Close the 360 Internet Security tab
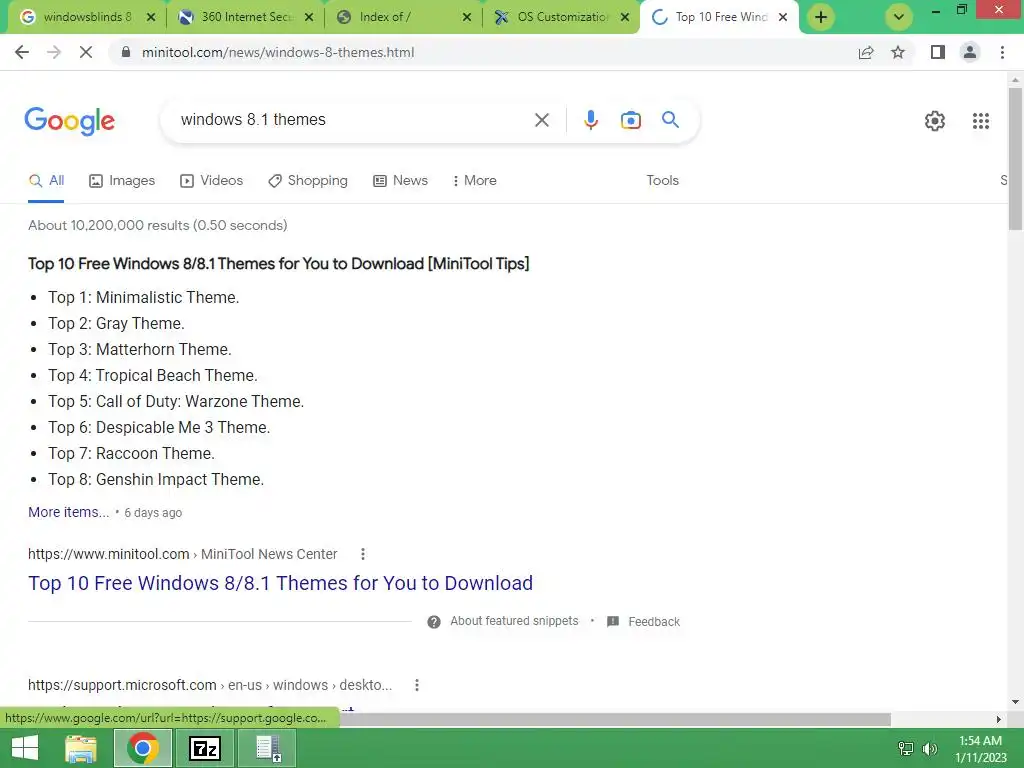The image size is (1024, 768). coord(309,17)
